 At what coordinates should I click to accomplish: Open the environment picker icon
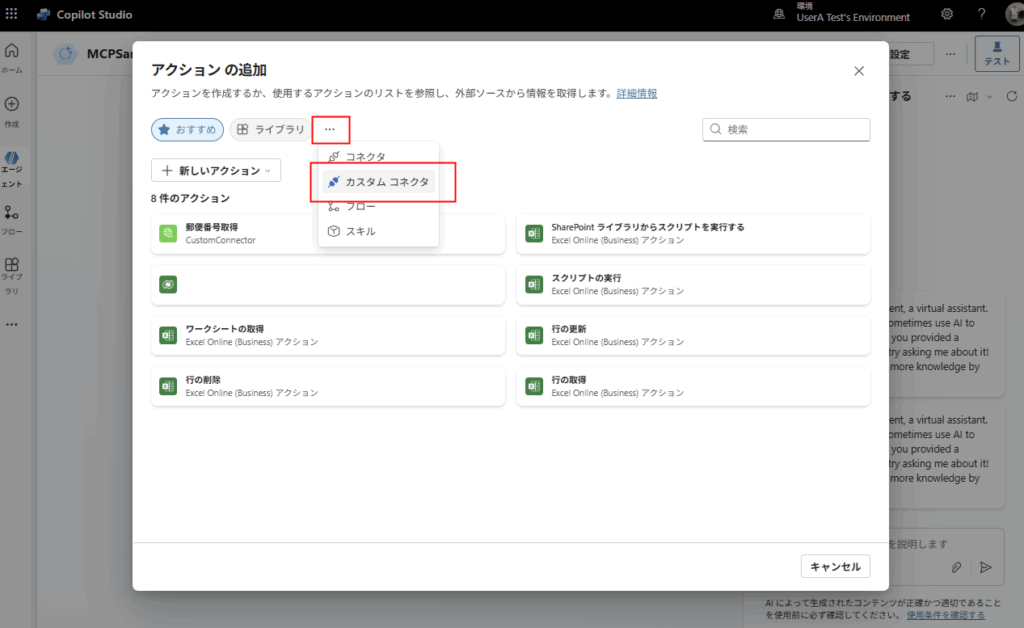(x=779, y=14)
